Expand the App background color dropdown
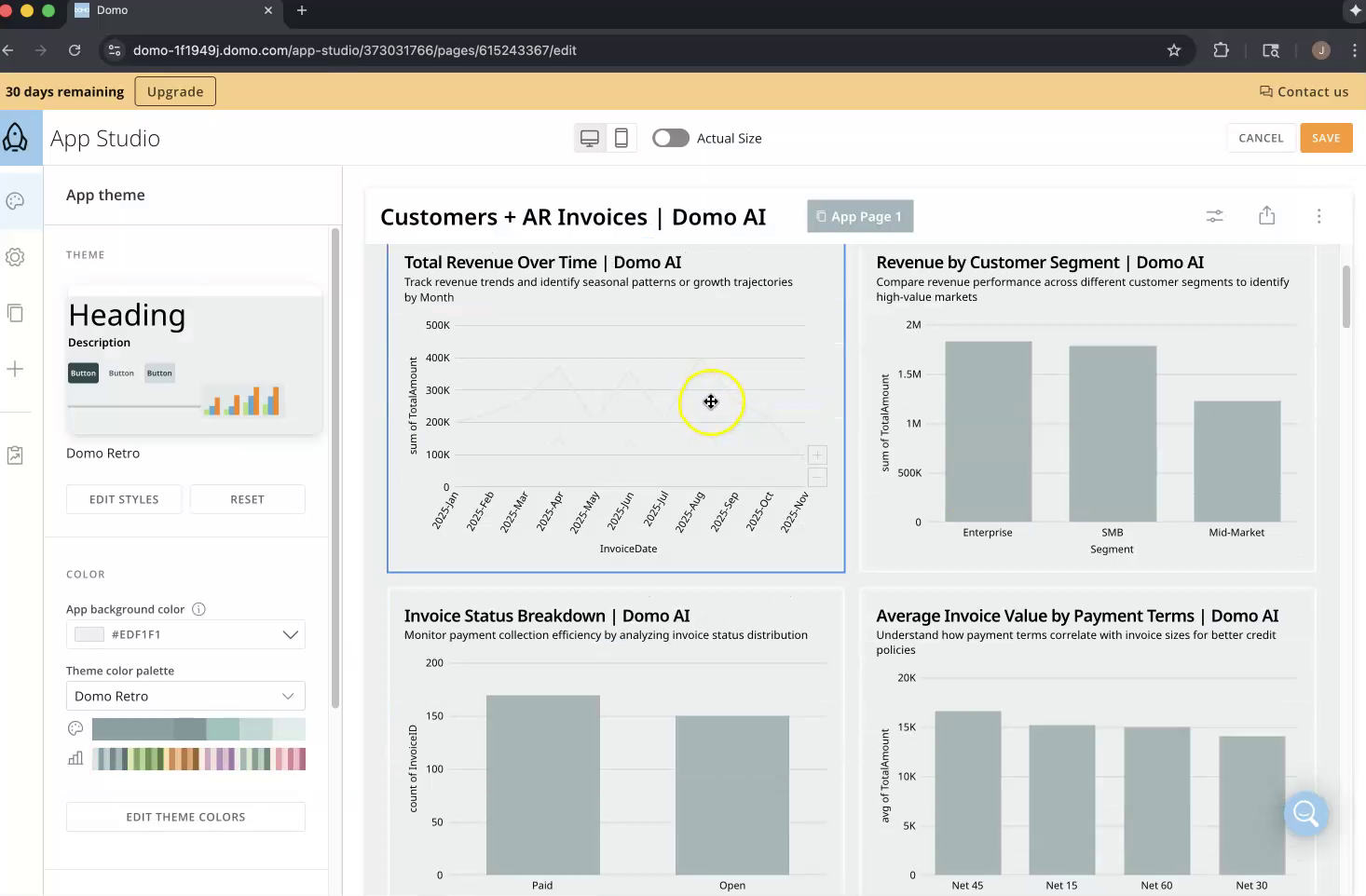 click(290, 634)
